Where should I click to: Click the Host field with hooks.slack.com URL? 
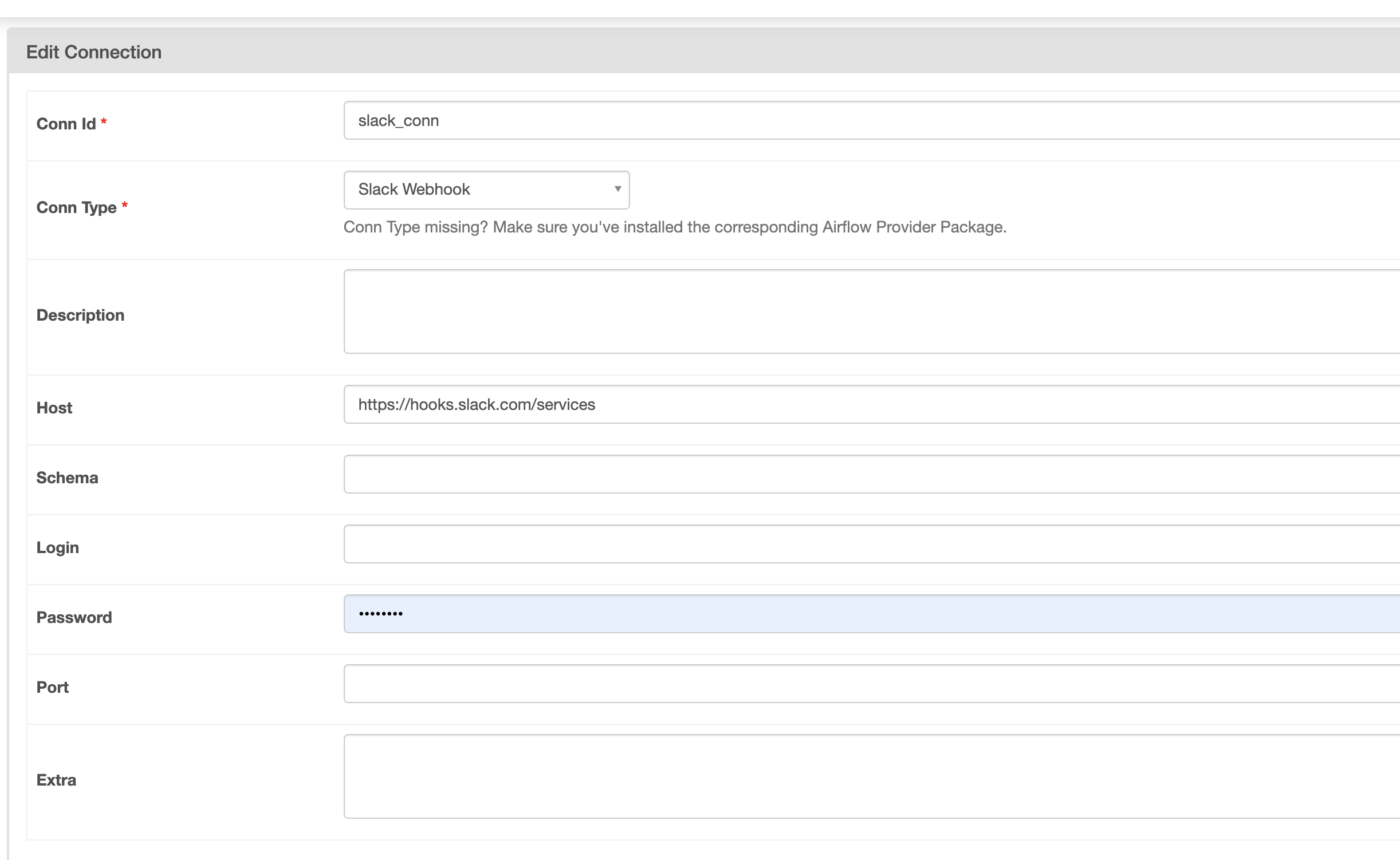pyautogui.click(x=871, y=404)
